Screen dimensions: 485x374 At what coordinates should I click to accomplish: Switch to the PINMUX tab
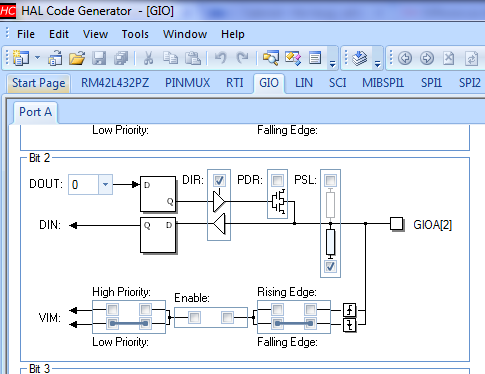188,83
